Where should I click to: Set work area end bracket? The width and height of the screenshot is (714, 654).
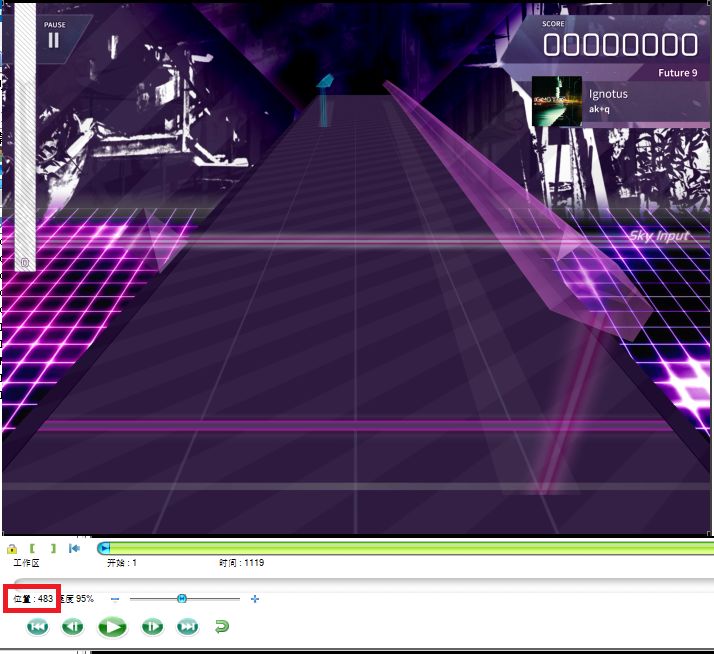(52, 548)
